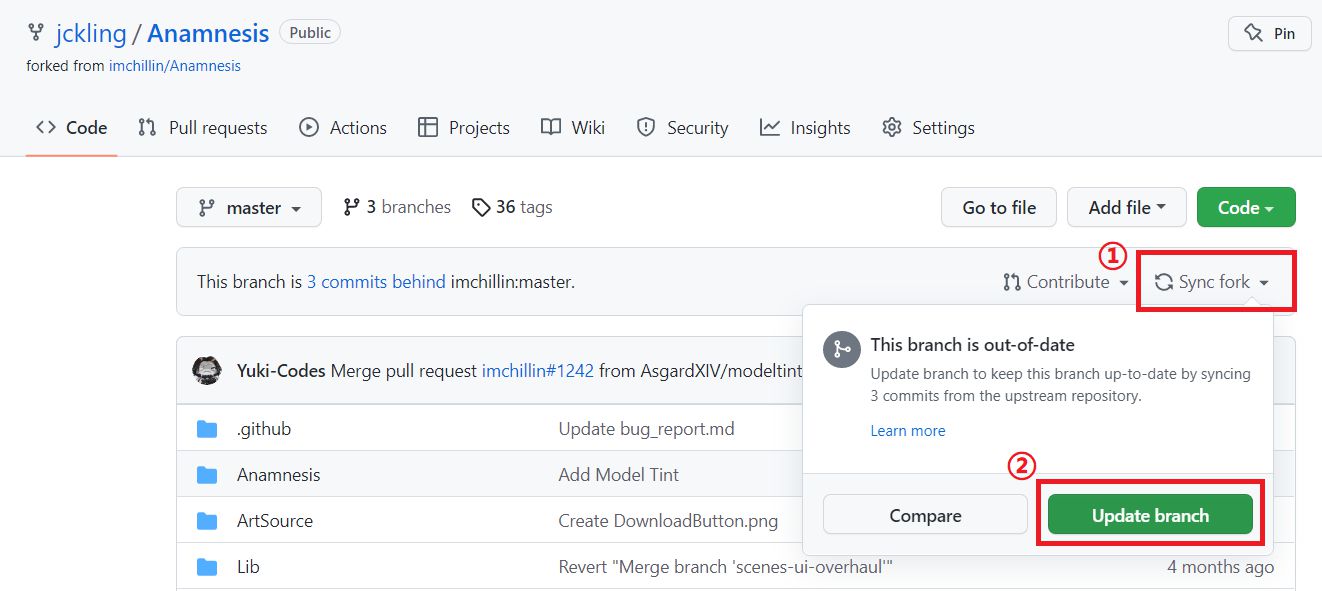Click the Update branch button
1322x591 pixels.
point(1150,516)
